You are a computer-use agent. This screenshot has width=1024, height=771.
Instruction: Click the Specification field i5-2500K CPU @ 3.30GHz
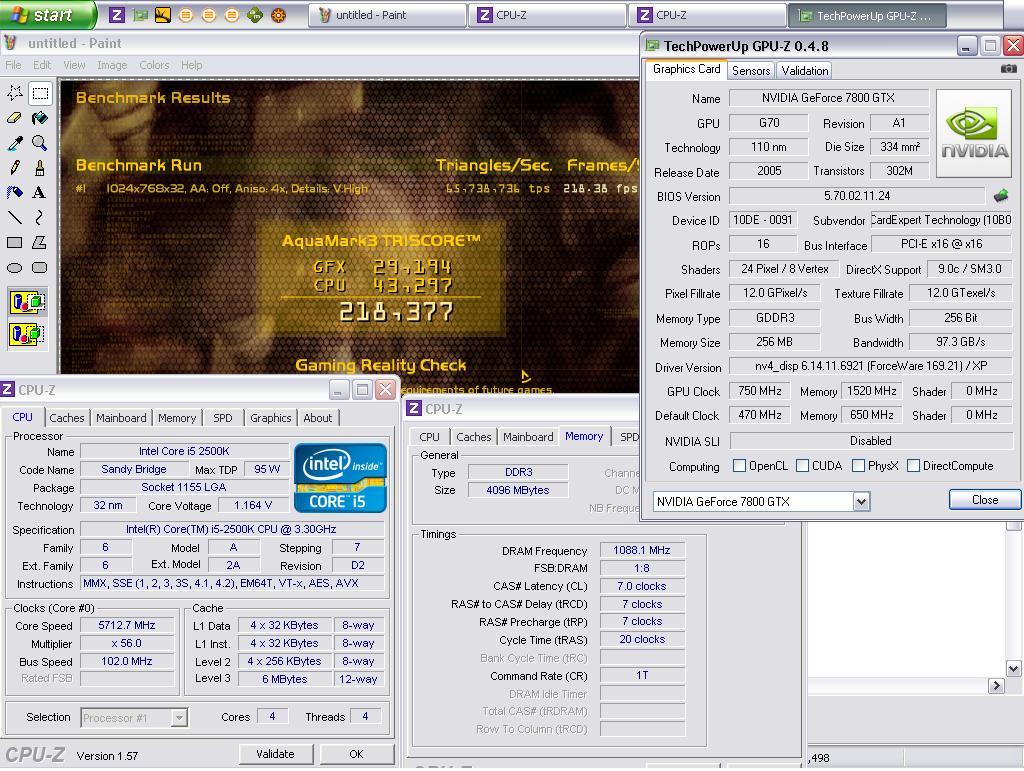(x=231, y=529)
